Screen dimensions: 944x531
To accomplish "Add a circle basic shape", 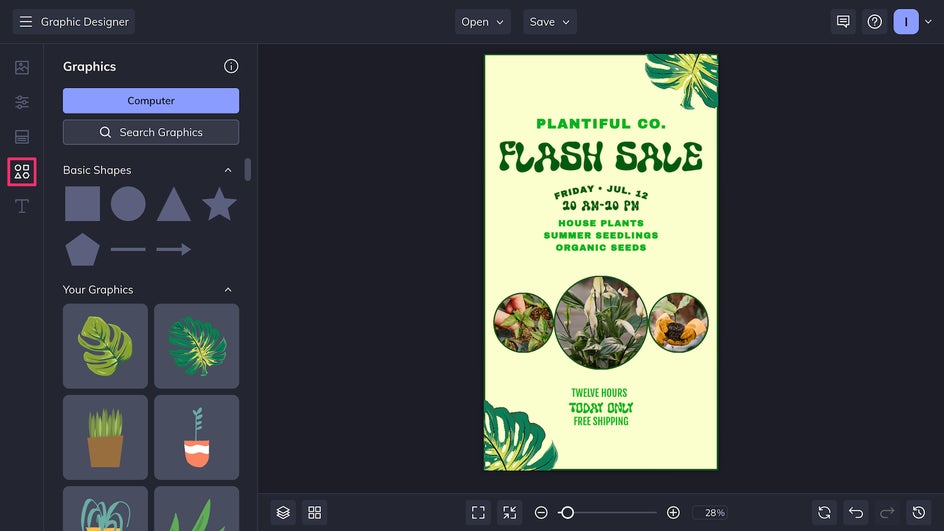I will (x=128, y=204).
